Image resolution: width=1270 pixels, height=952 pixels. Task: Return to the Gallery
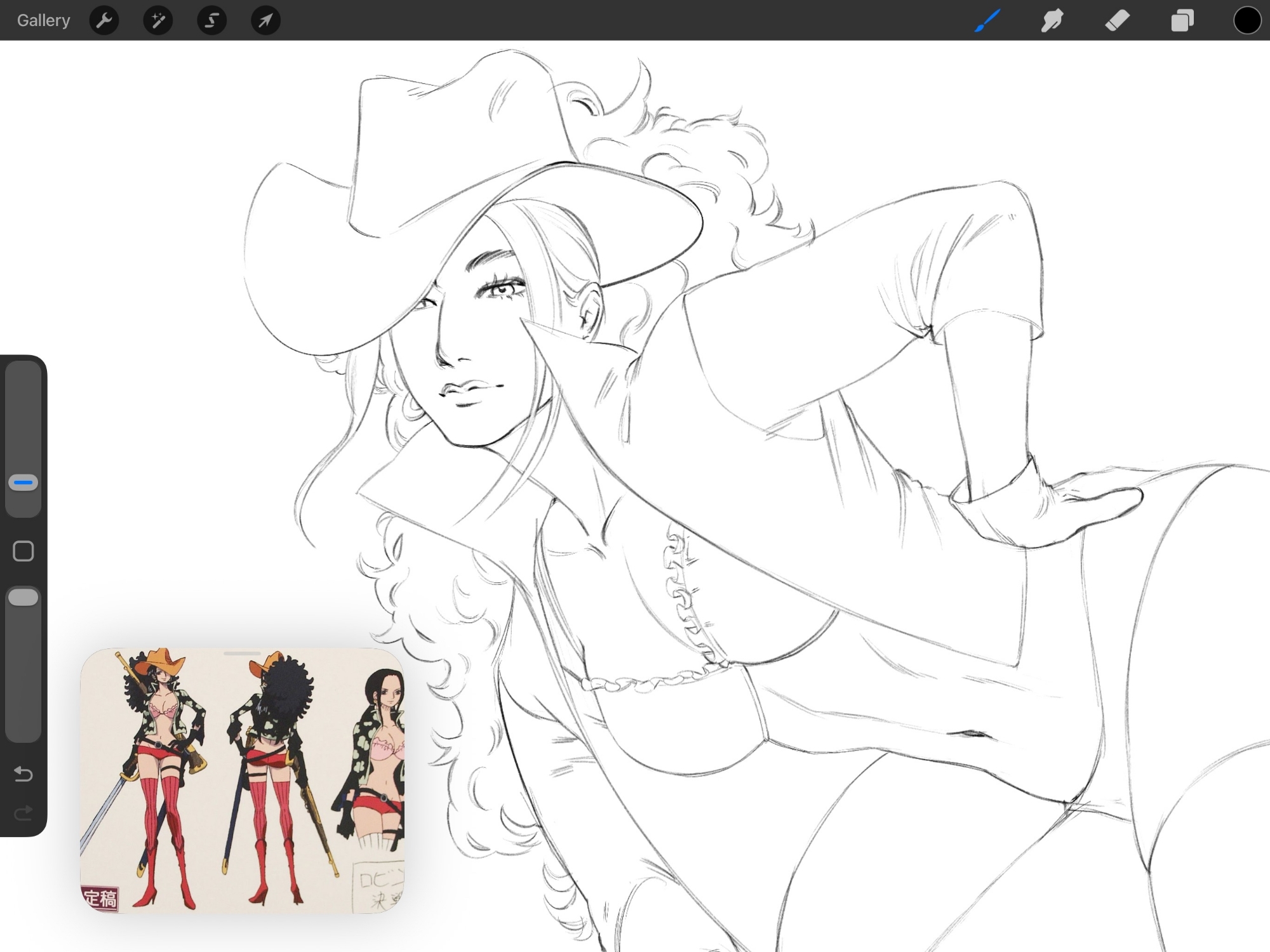[x=43, y=20]
